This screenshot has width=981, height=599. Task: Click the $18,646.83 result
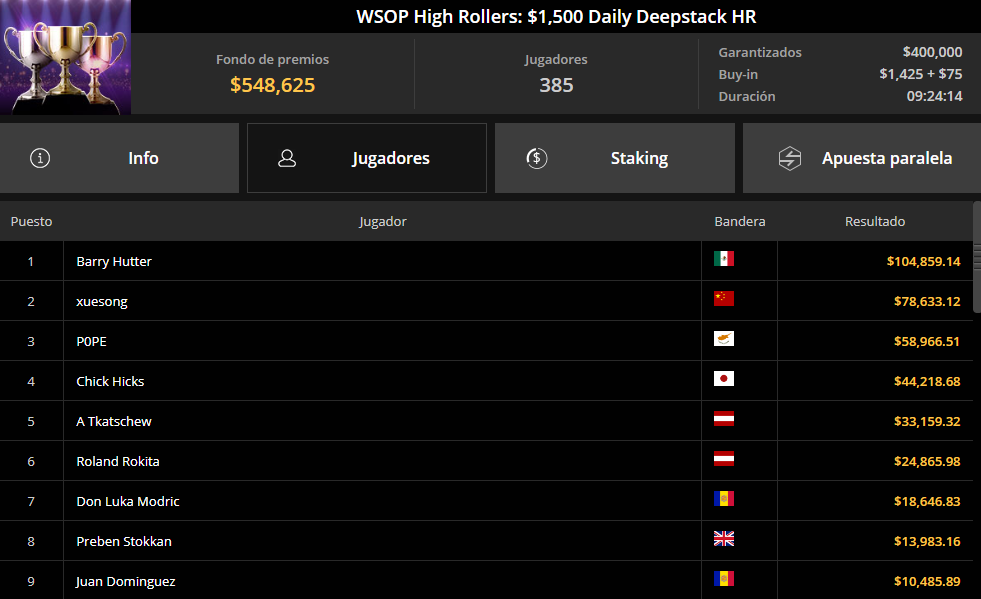pos(927,502)
